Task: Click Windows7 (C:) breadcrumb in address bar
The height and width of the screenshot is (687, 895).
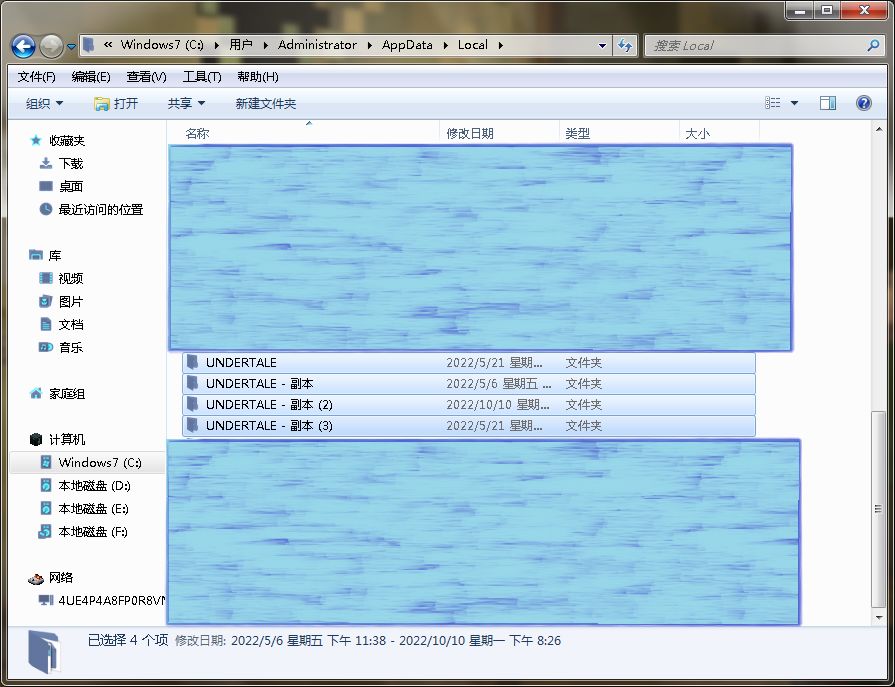Action: (x=162, y=45)
